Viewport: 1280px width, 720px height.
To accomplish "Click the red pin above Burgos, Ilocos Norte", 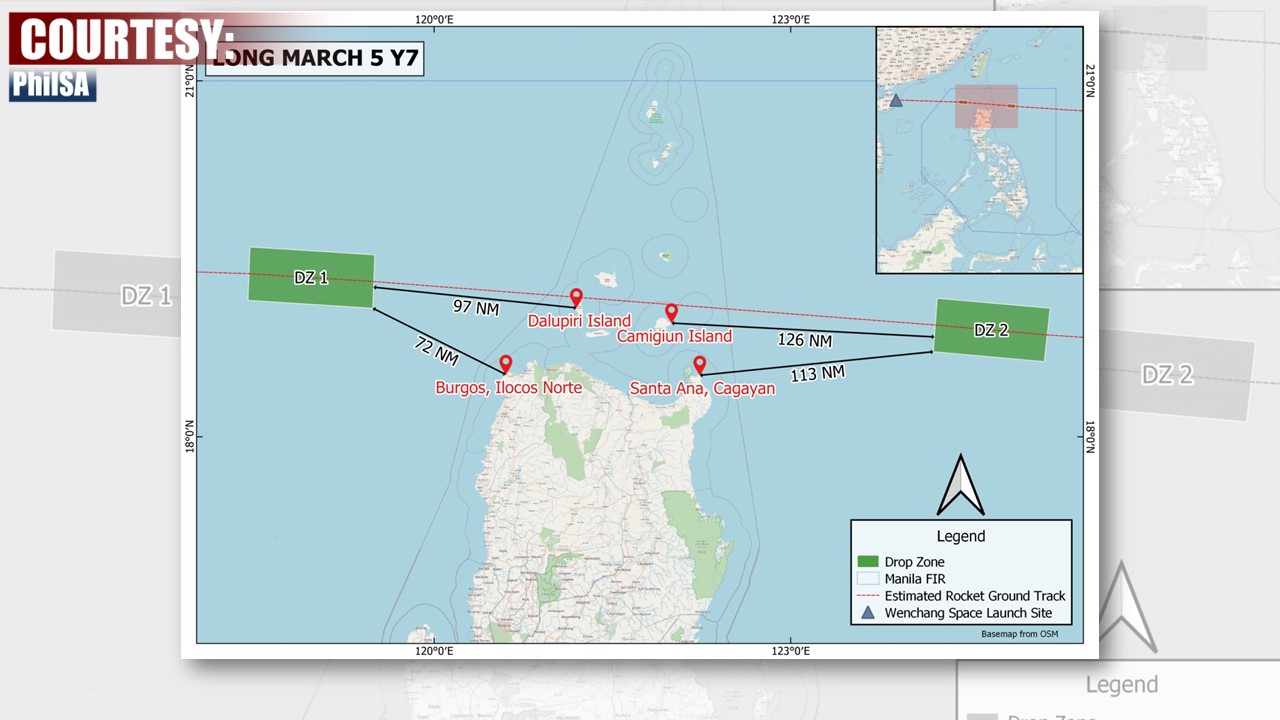I will point(506,364).
